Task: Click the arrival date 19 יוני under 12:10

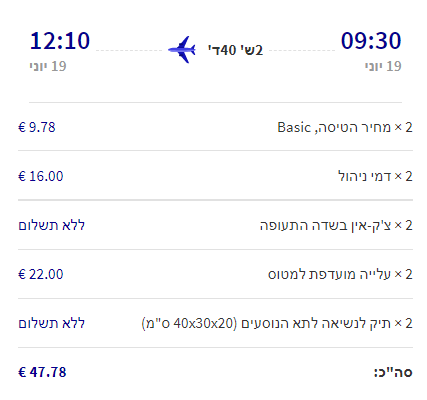Action: 48,66
